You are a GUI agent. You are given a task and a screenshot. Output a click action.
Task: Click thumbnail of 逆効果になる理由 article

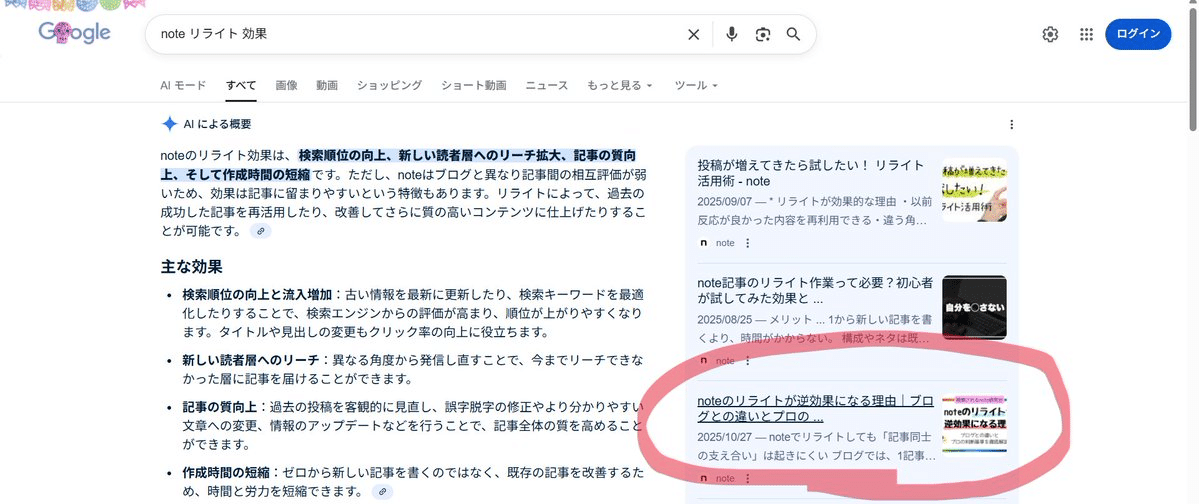974,423
